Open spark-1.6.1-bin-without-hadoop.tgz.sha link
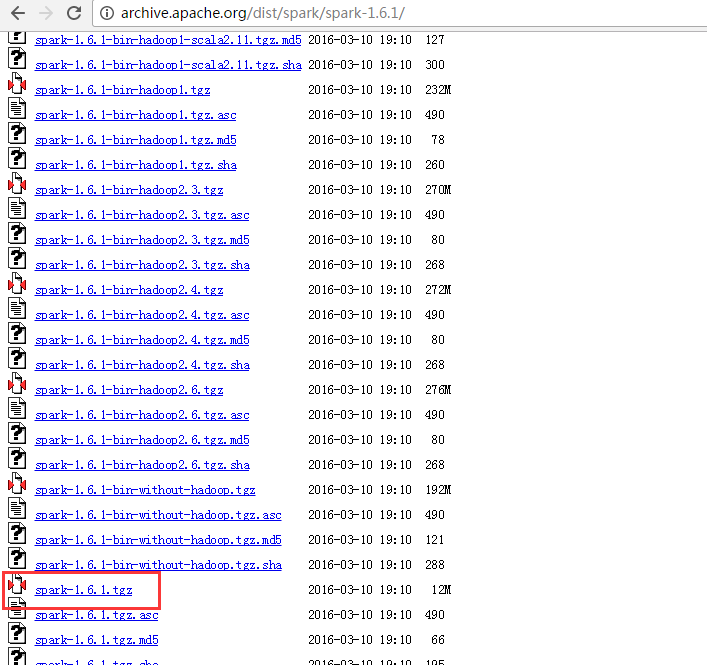The width and height of the screenshot is (707, 665). [158, 566]
